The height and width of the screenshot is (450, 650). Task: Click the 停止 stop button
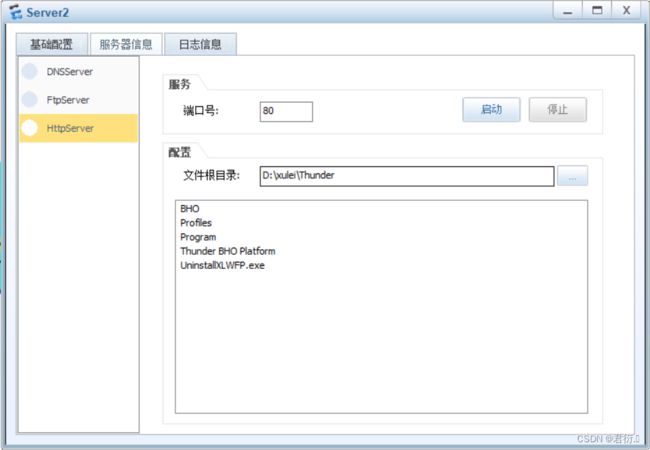click(558, 110)
